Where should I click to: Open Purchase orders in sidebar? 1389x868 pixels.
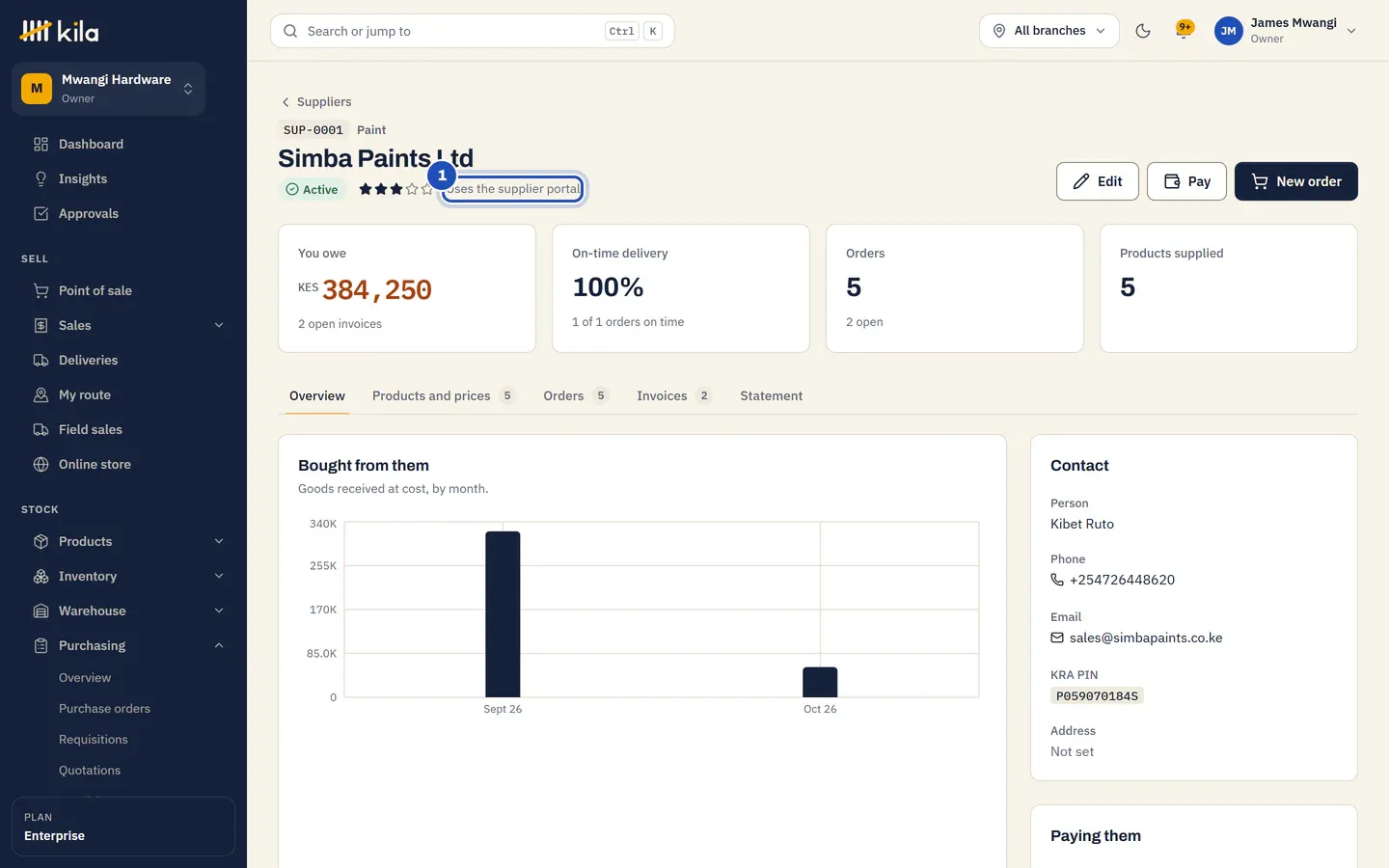point(104,709)
